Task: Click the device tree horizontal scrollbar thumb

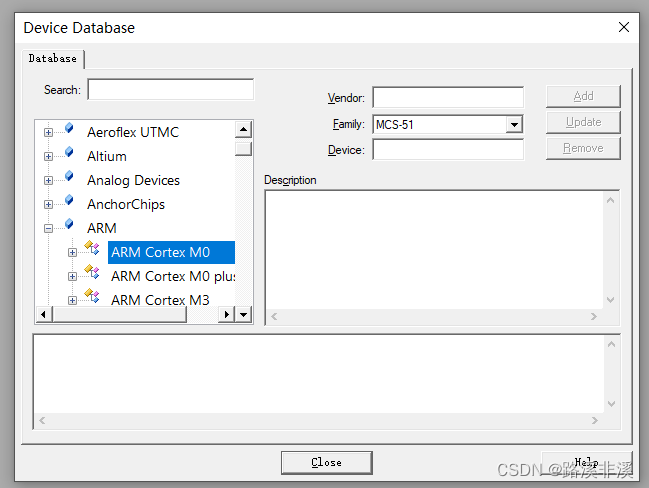Action: click(x=120, y=315)
